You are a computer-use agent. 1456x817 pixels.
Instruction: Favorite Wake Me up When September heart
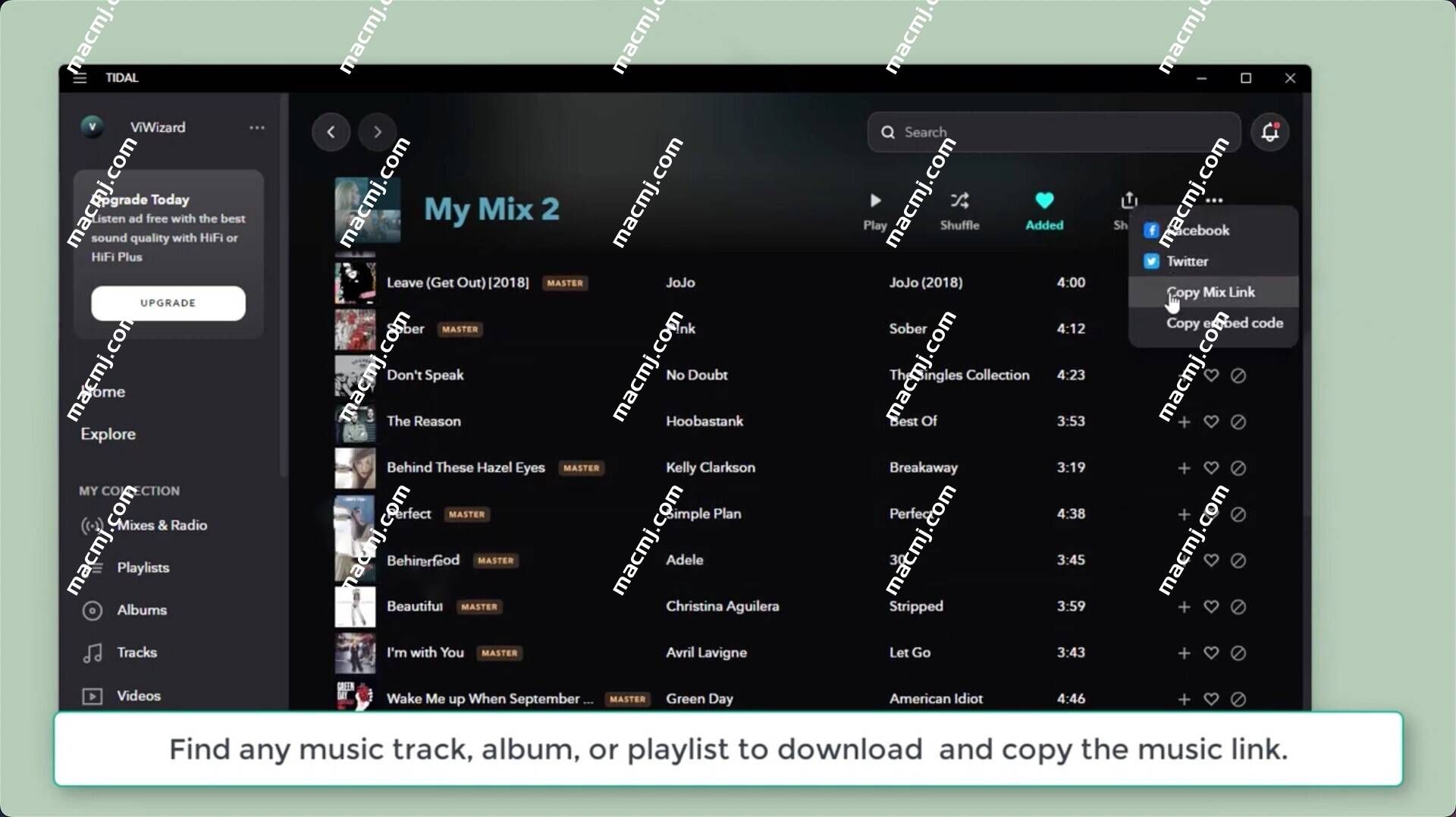1211,699
